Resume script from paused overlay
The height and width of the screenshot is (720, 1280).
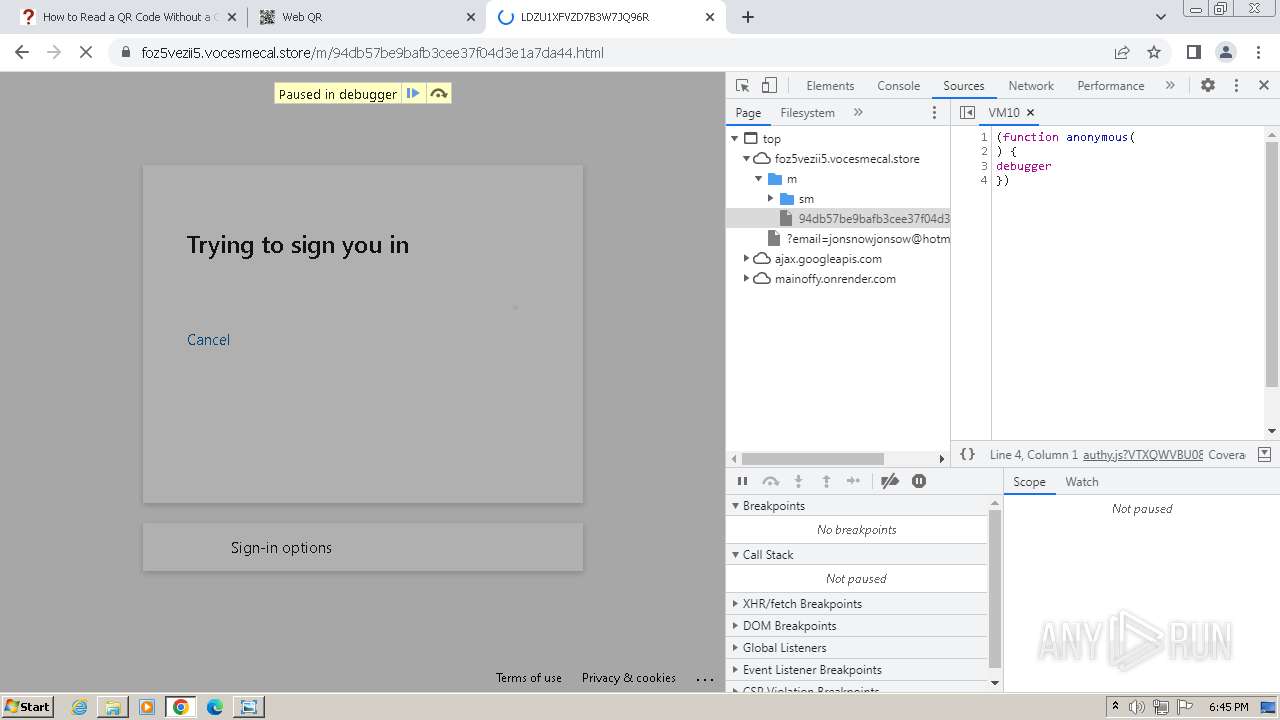[413, 94]
